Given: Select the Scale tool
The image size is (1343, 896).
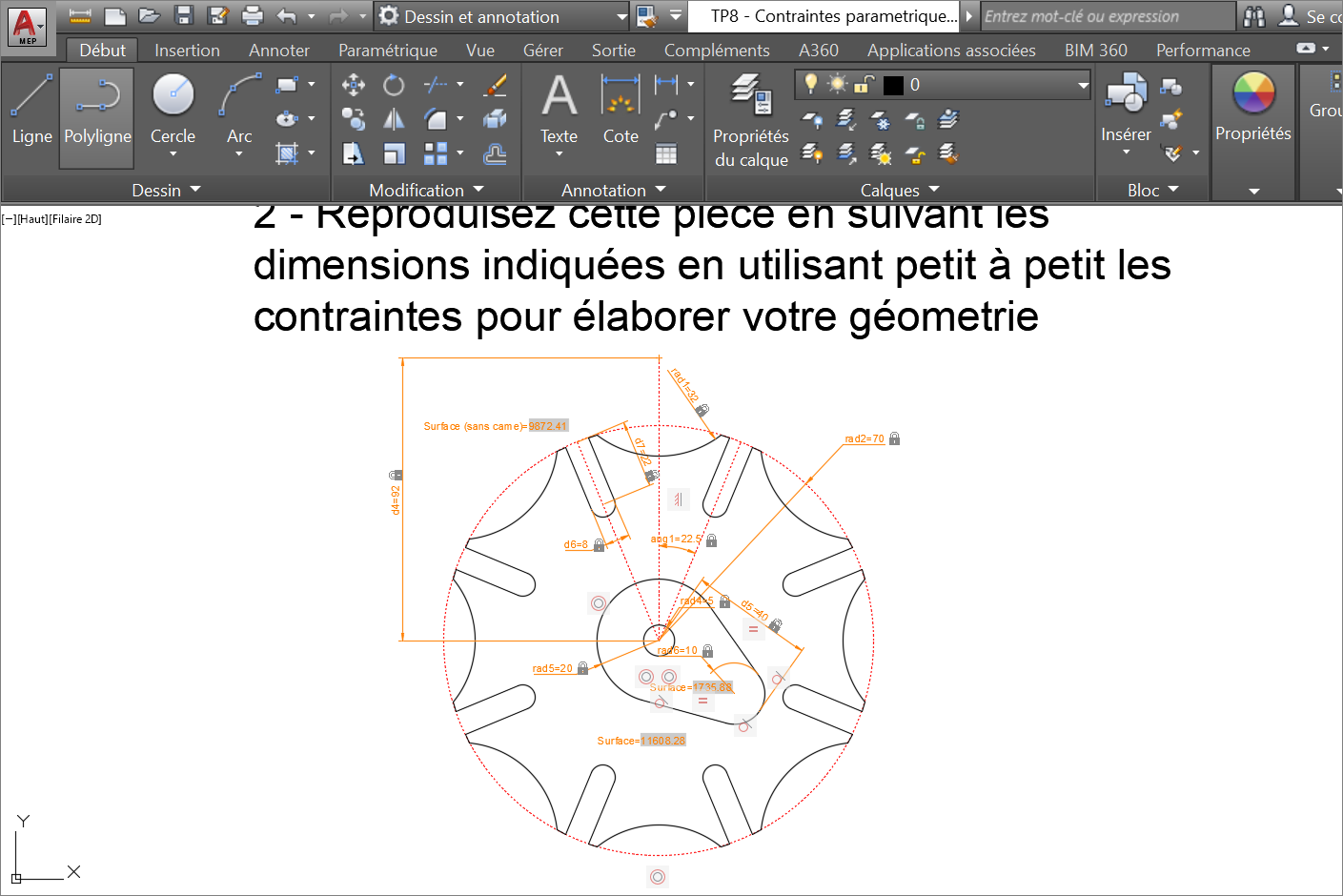Looking at the screenshot, I should pyautogui.click(x=394, y=153).
